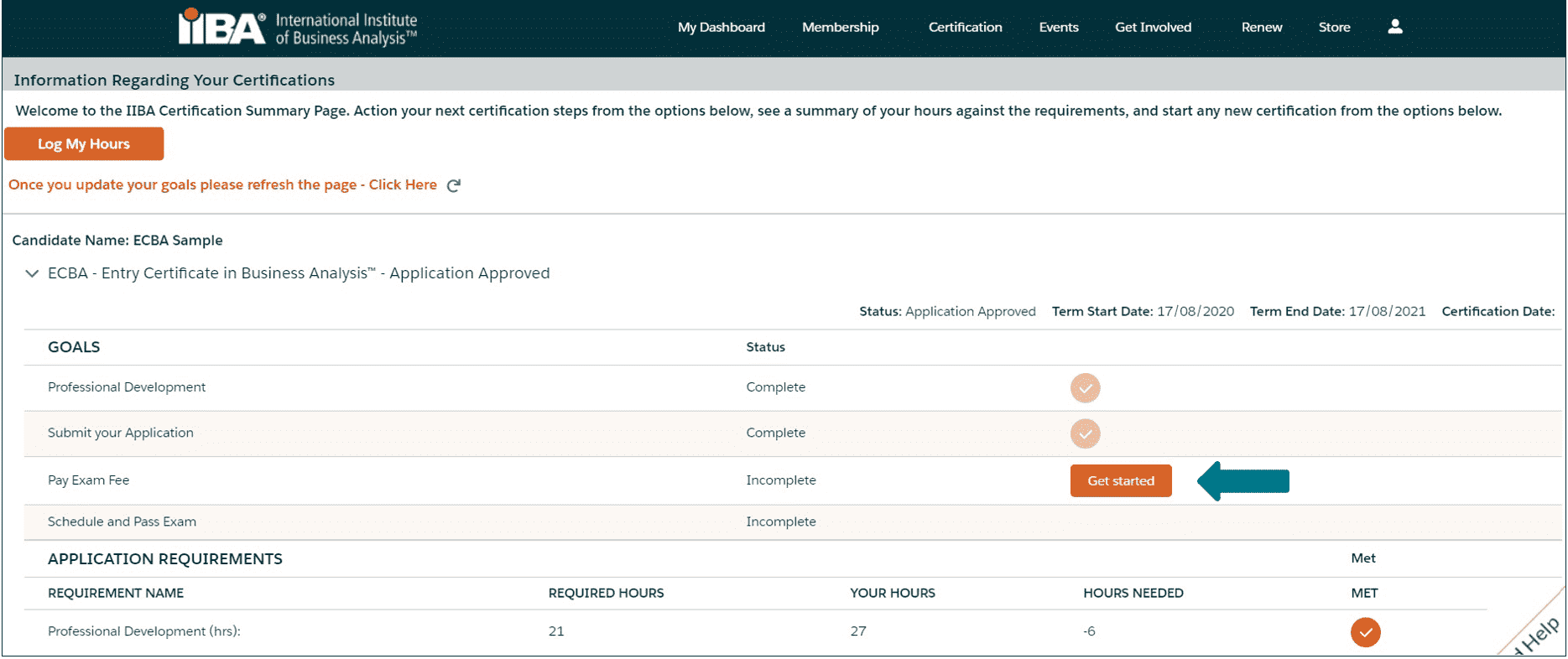This screenshot has height=659, width=1568.
Task: Click the APPLICATION REQUIREMENTS heading
Action: tap(165, 559)
